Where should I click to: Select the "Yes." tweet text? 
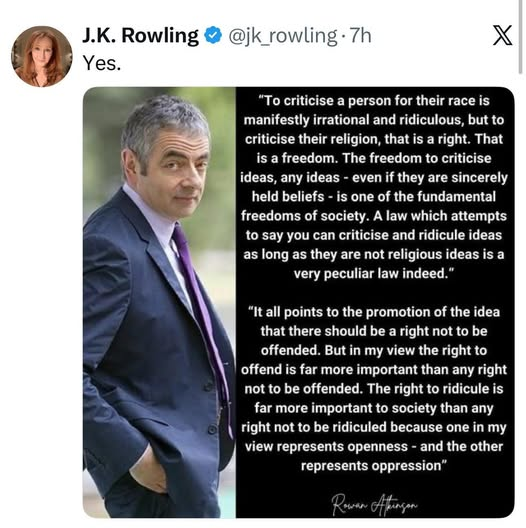pyautogui.click(x=102, y=63)
